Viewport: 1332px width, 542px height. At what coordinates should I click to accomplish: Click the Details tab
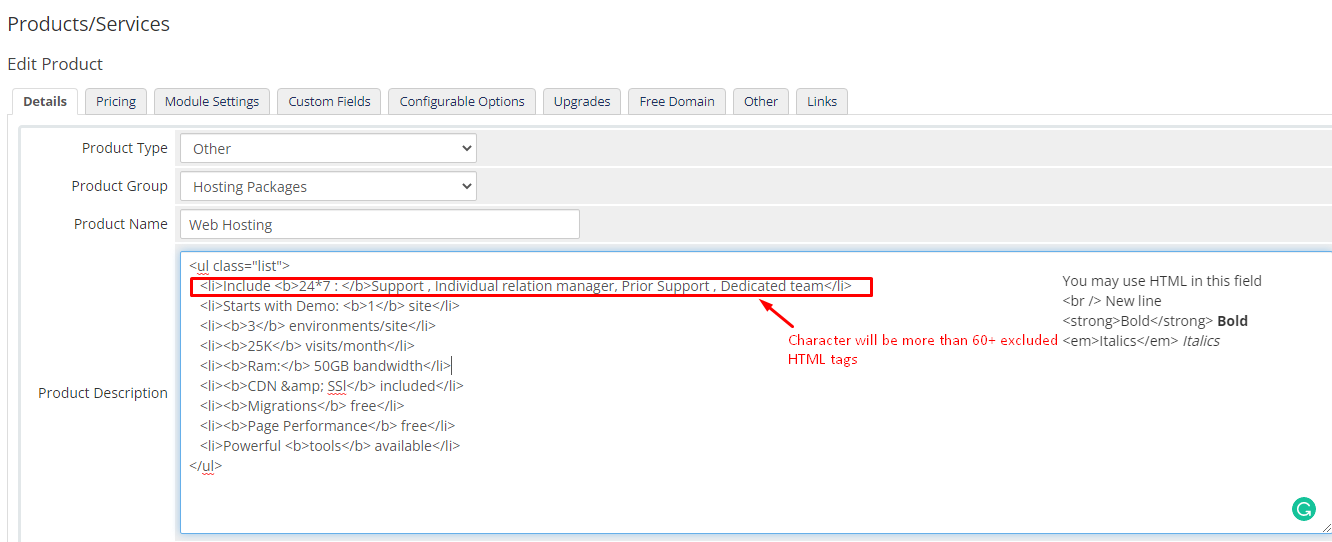[x=45, y=101]
